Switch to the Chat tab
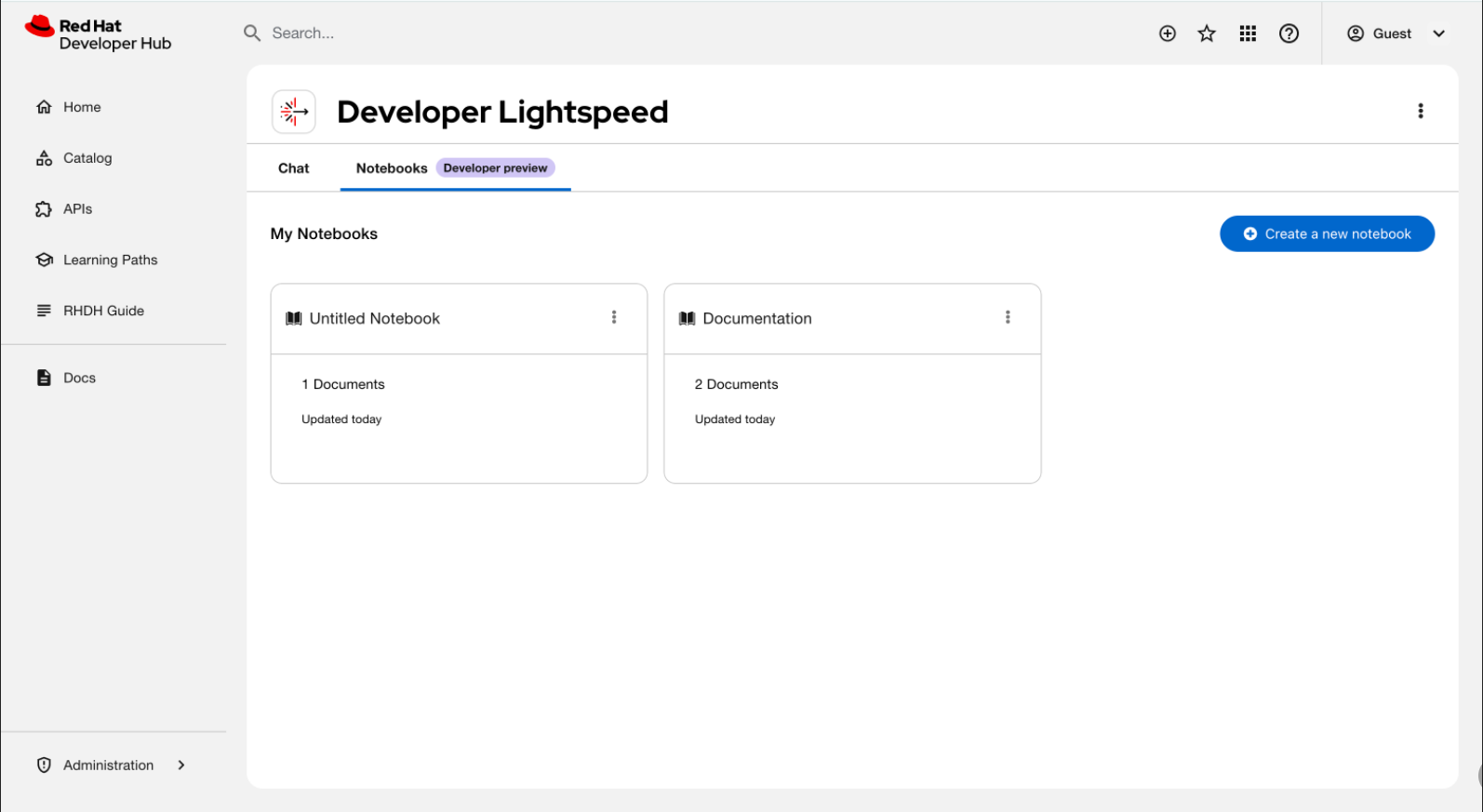The width and height of the screenshot is (1483, 812). click(294, 168)
